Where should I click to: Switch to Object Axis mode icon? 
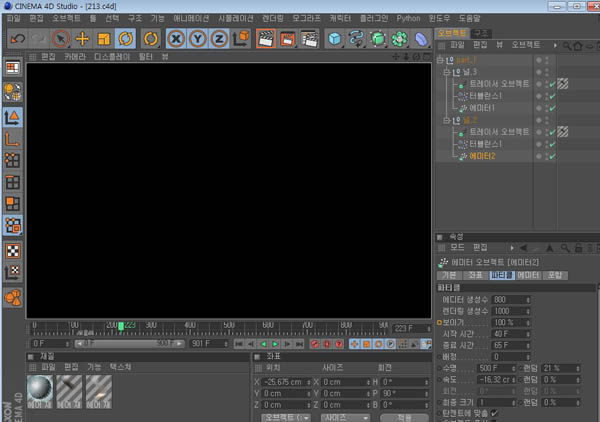(x=13, y=139)
